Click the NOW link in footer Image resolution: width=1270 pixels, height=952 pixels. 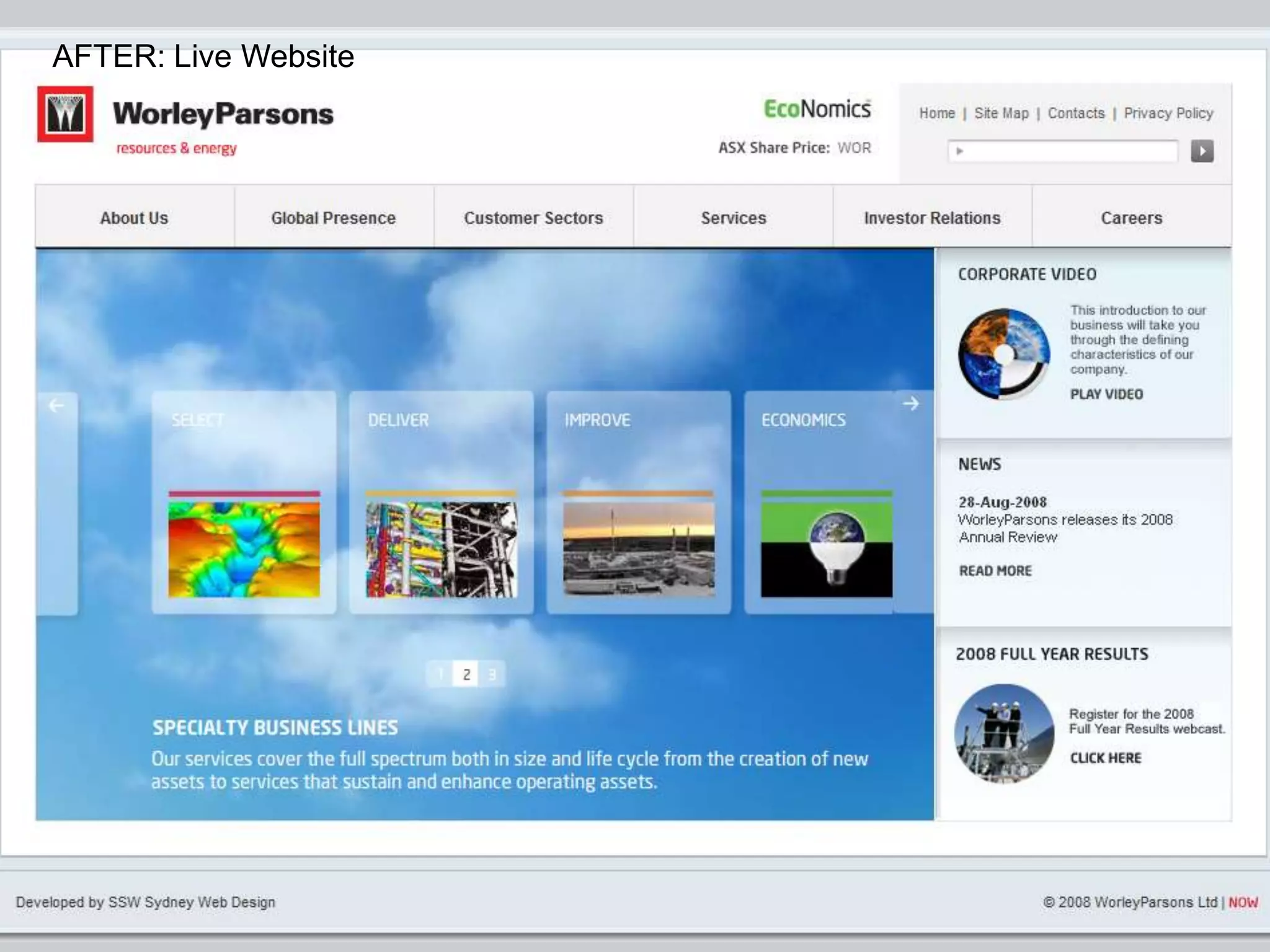click(x=1243, y=902)
